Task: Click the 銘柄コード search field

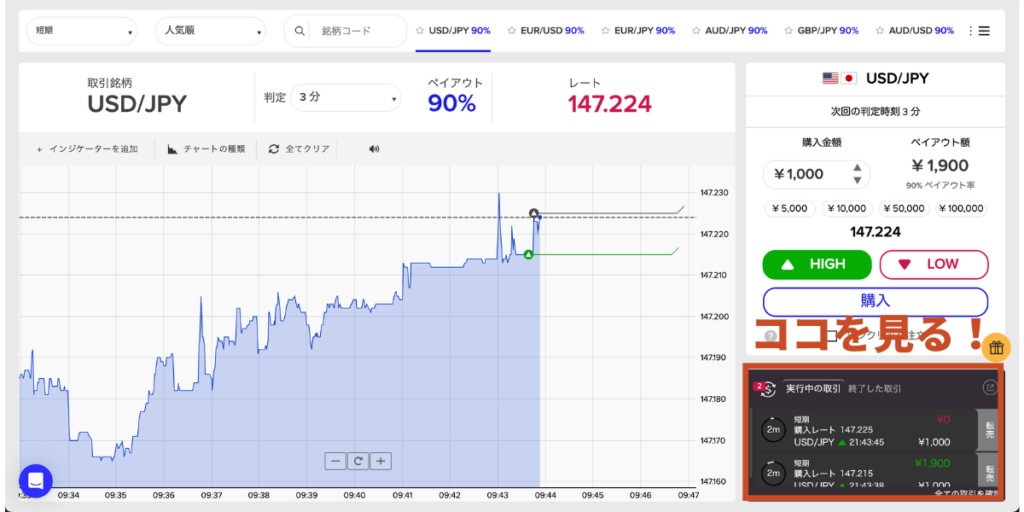Action: (x=352, y=31)
